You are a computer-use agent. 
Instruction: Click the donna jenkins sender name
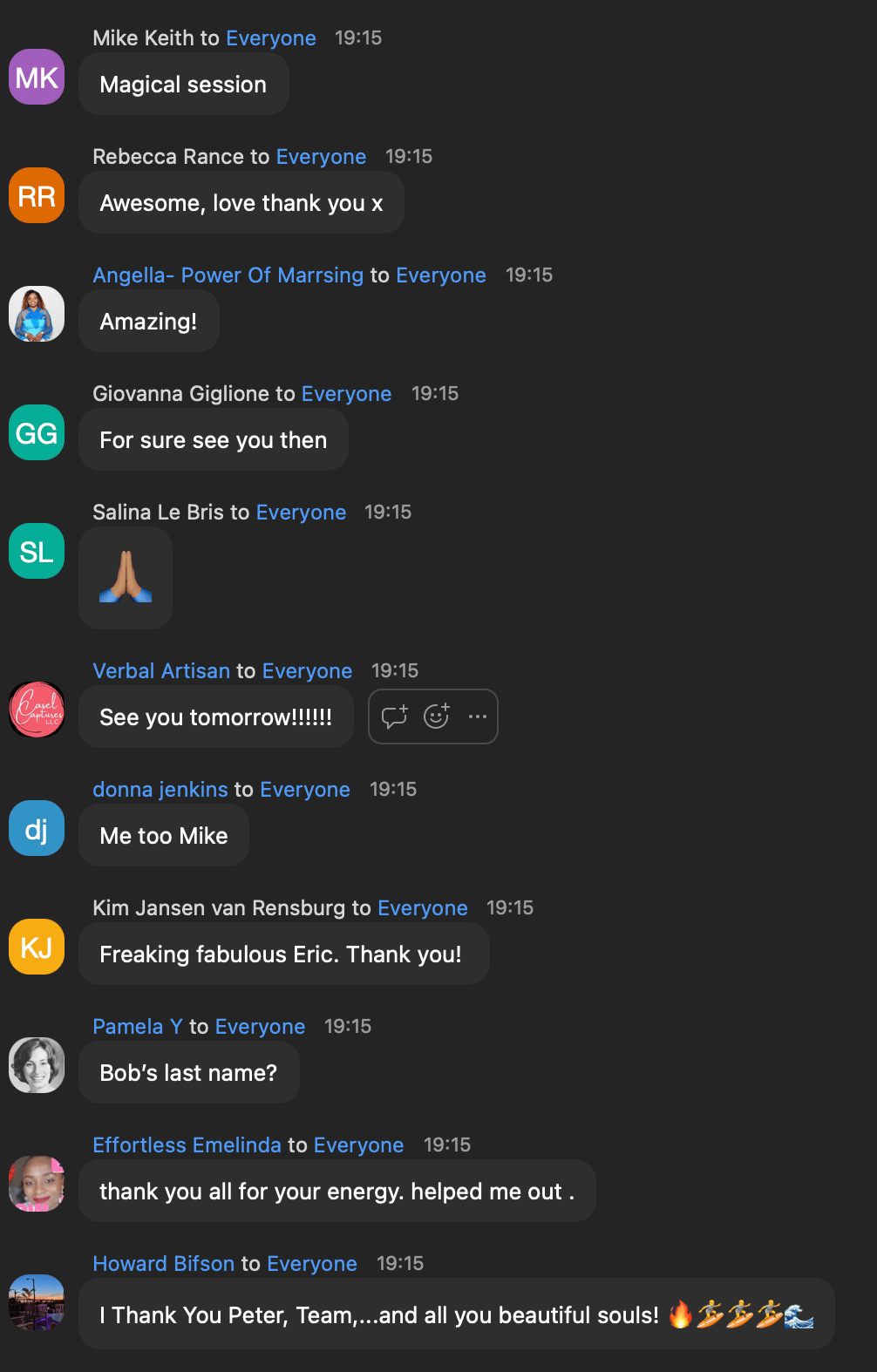[160, 790]
